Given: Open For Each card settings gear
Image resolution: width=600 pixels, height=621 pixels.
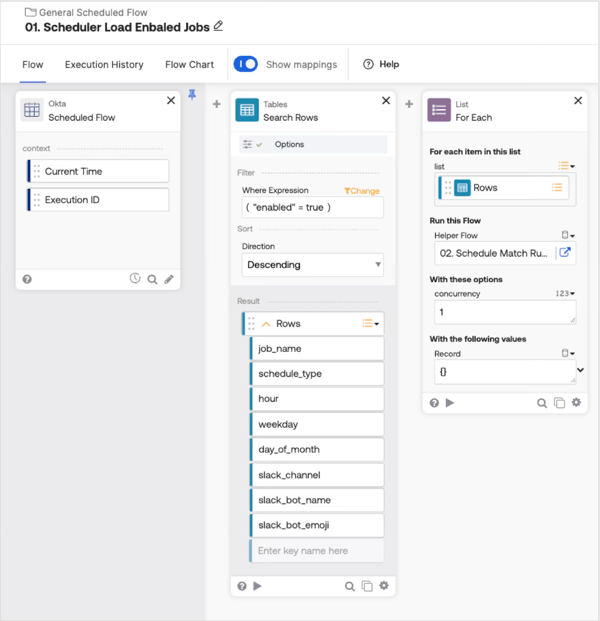Looking at the screenshot, I should (576, 402).
